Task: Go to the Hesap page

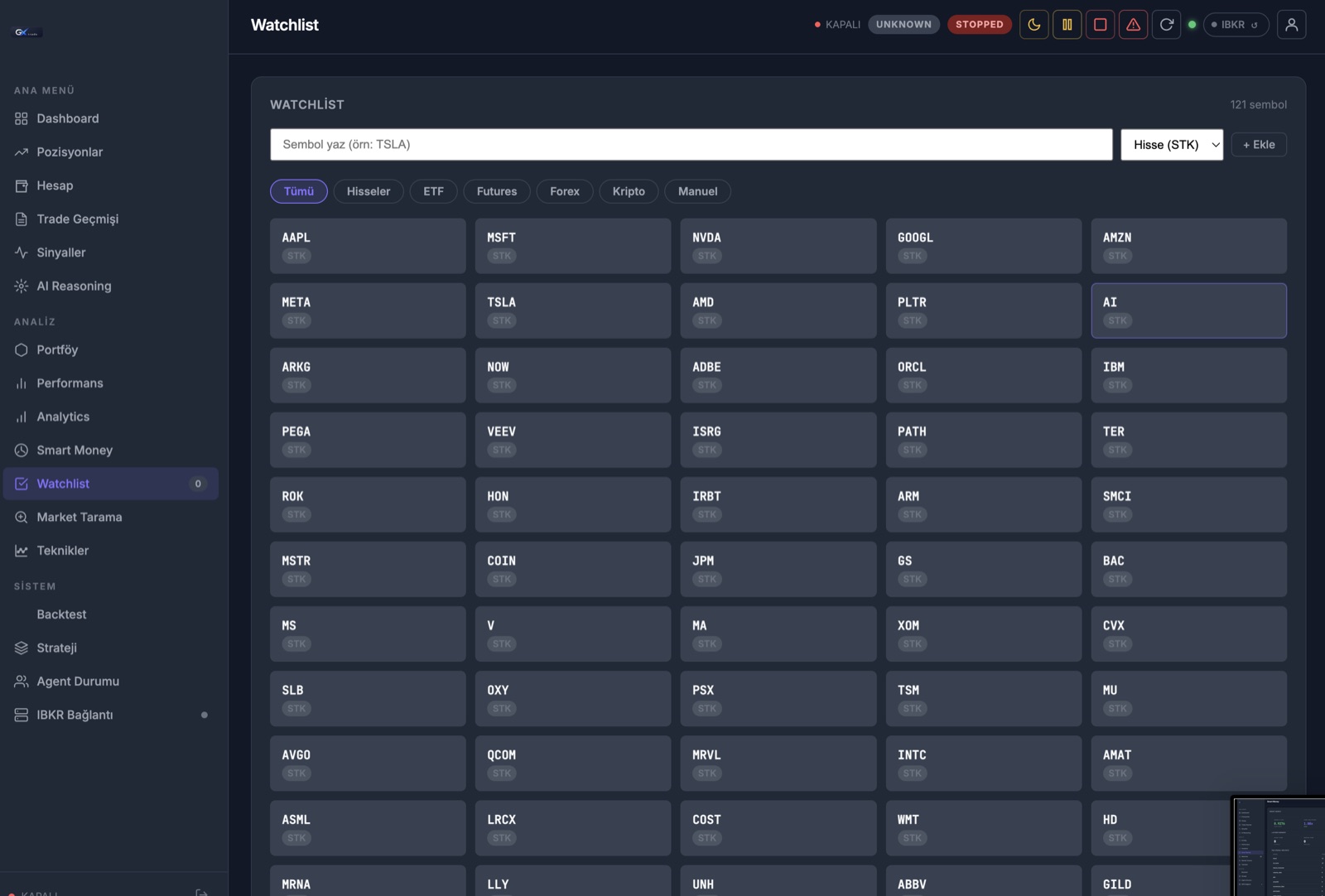Action: pos(111,185)
